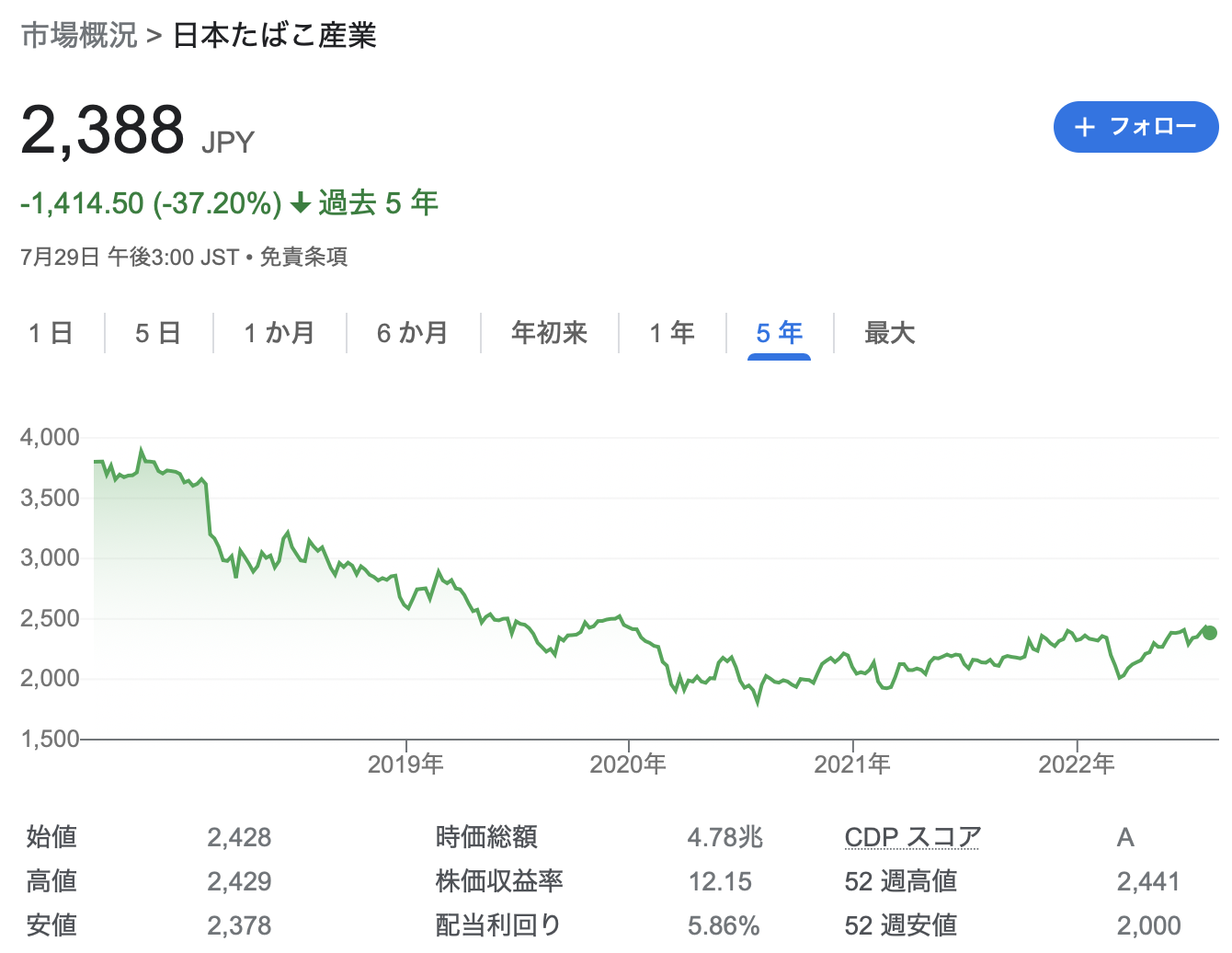Image resolution: width=1232 pixels, height=953 pixels.
Task: Click the 3,000 y-axis label
Action: coord(50,557)
